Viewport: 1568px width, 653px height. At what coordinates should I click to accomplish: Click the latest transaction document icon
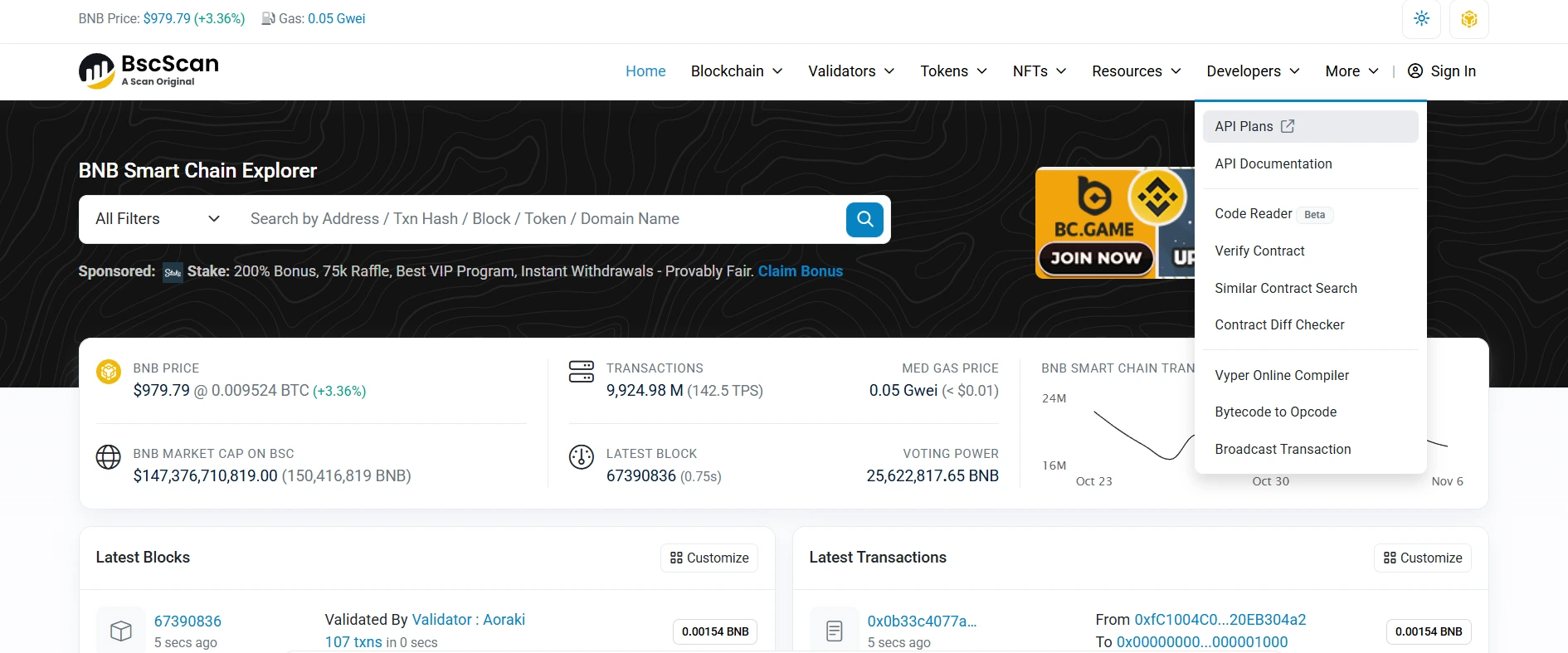[x=835, y=631]
